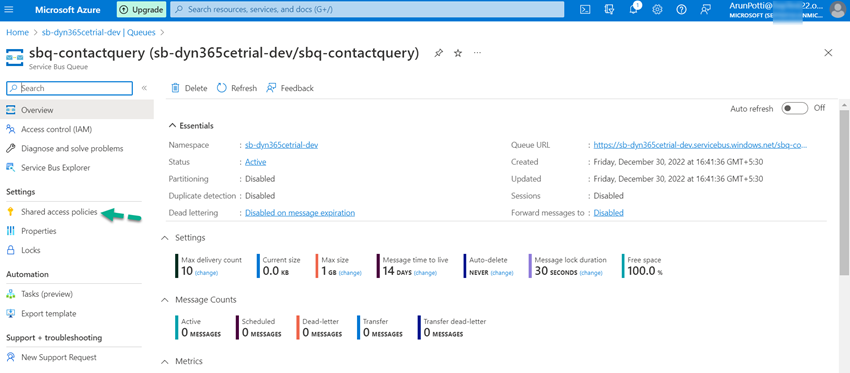Open the notifications bell
The width and height of the screenshot is (850, 373).
pyautogui.click(x=633, y=9)
